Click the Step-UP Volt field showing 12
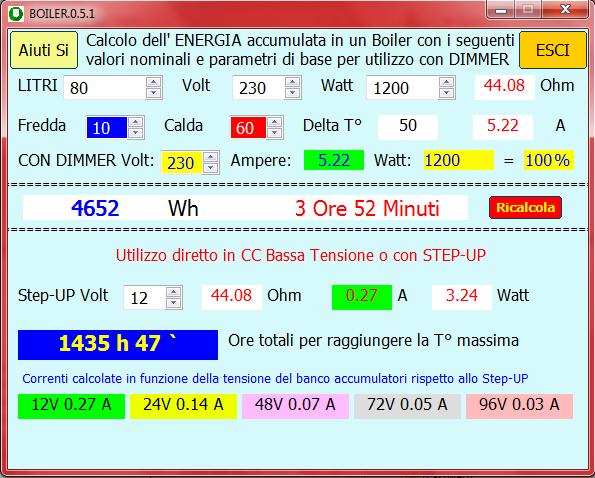595x478 pixels. pos(145,297)
